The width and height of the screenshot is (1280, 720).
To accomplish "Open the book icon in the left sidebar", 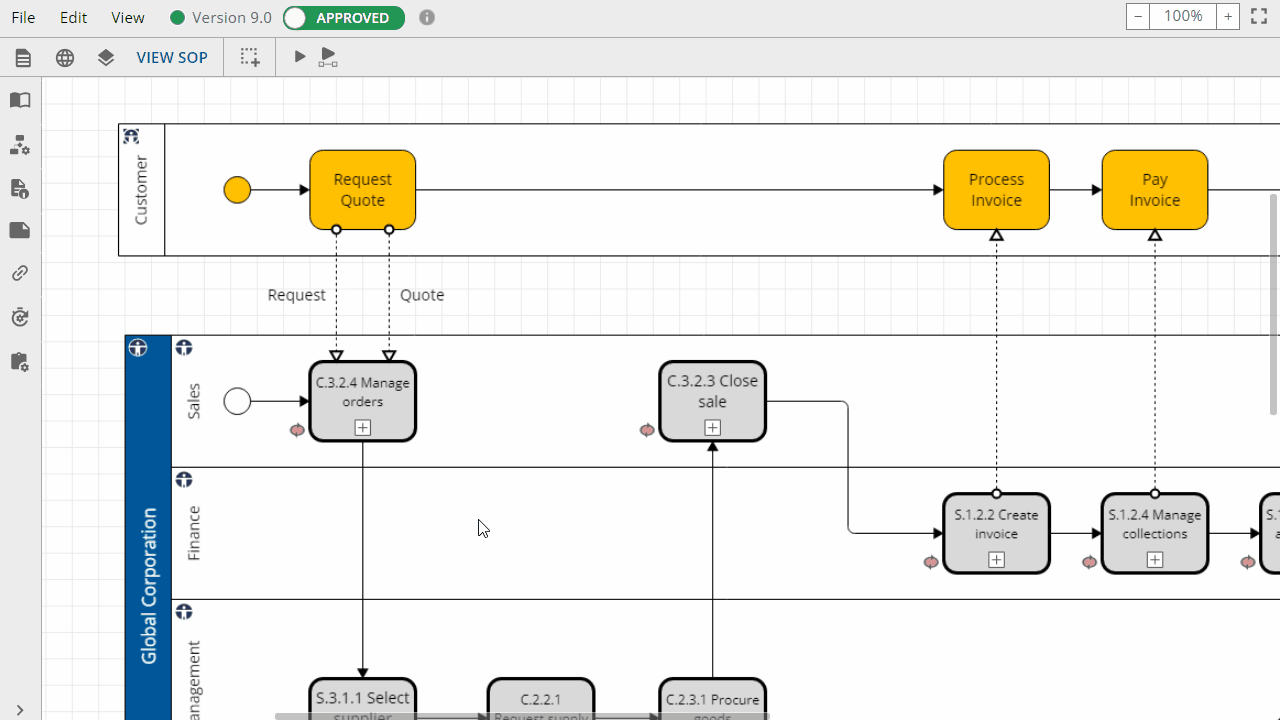I will click(x=20, y=100).
